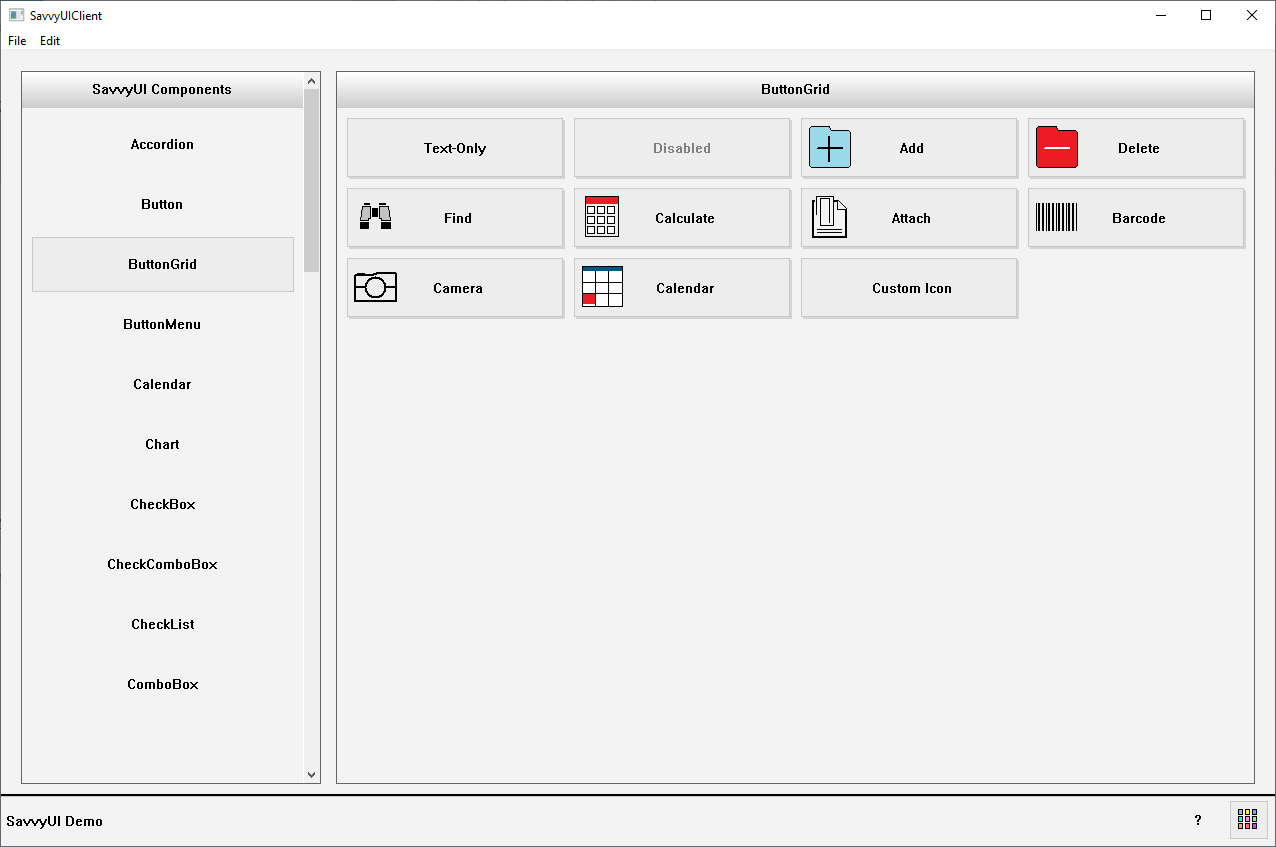
Task: Select CheckComboBox from the components list
Action: pos(162,564)
